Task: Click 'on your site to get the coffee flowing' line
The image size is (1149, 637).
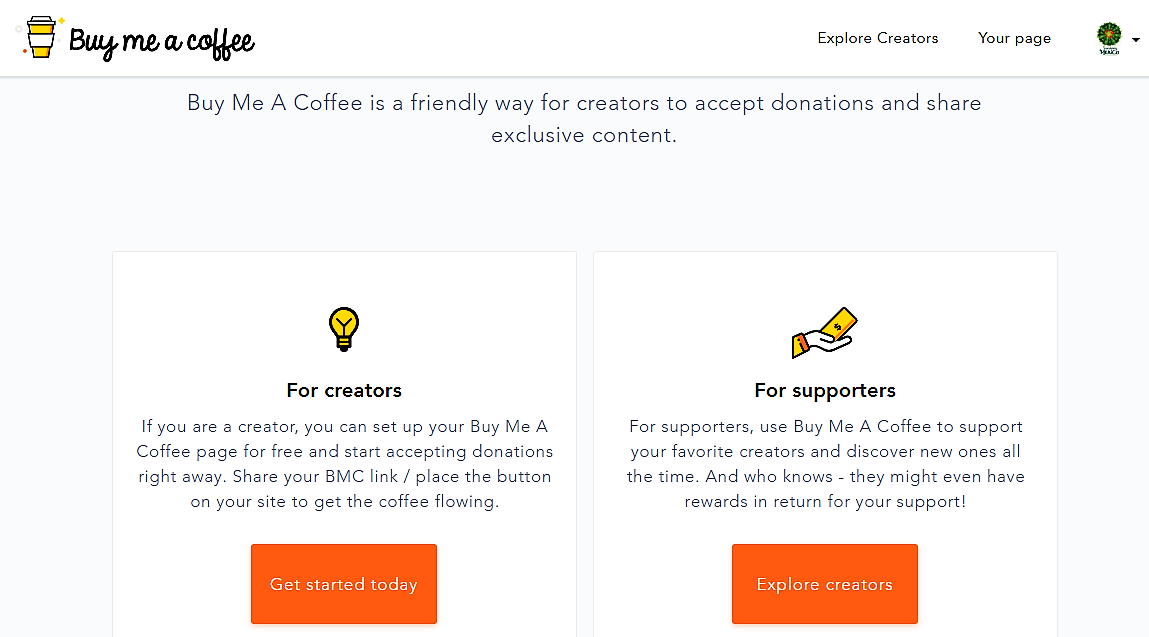Action: pos(343,501)
